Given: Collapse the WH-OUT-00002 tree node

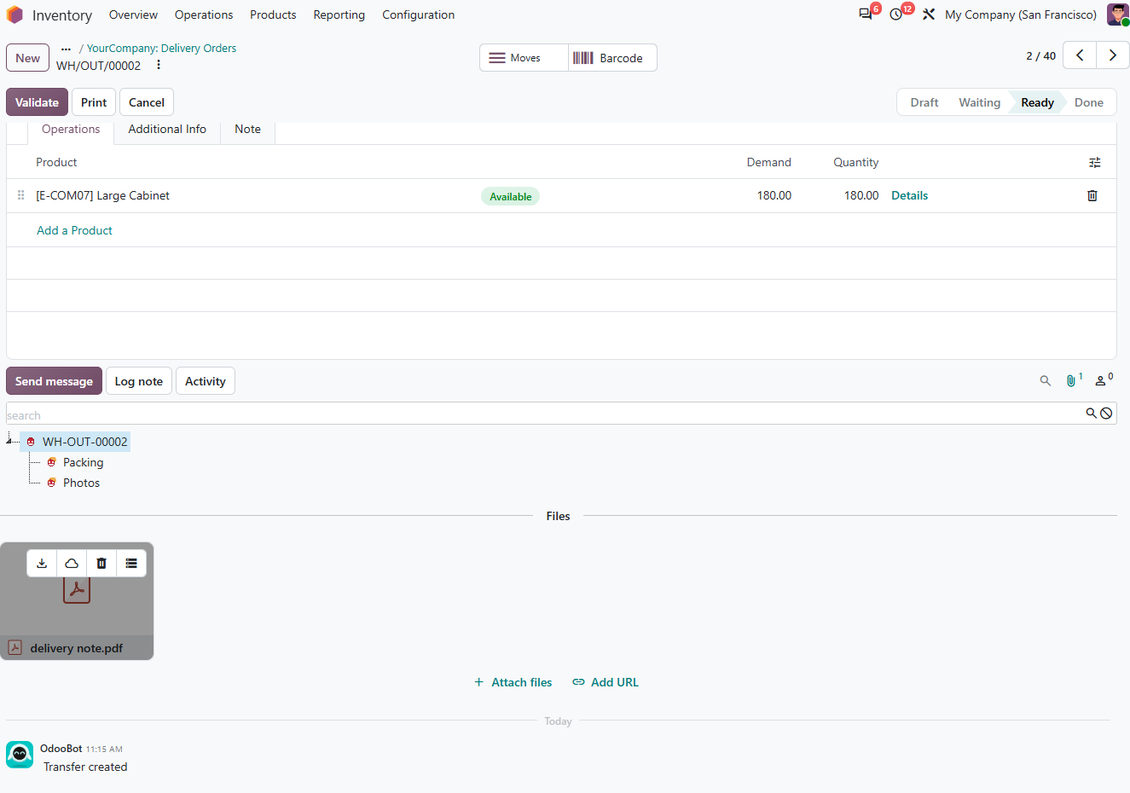Looking at the screenshot, I should (9, 439).
